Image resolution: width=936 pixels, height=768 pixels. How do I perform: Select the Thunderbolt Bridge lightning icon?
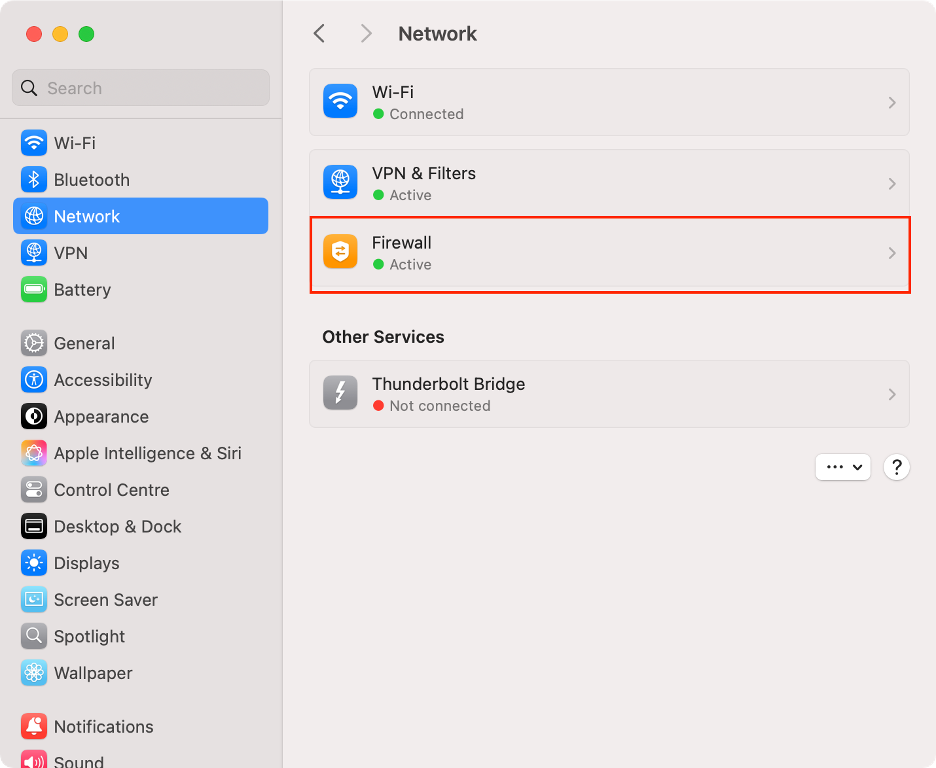340,393
